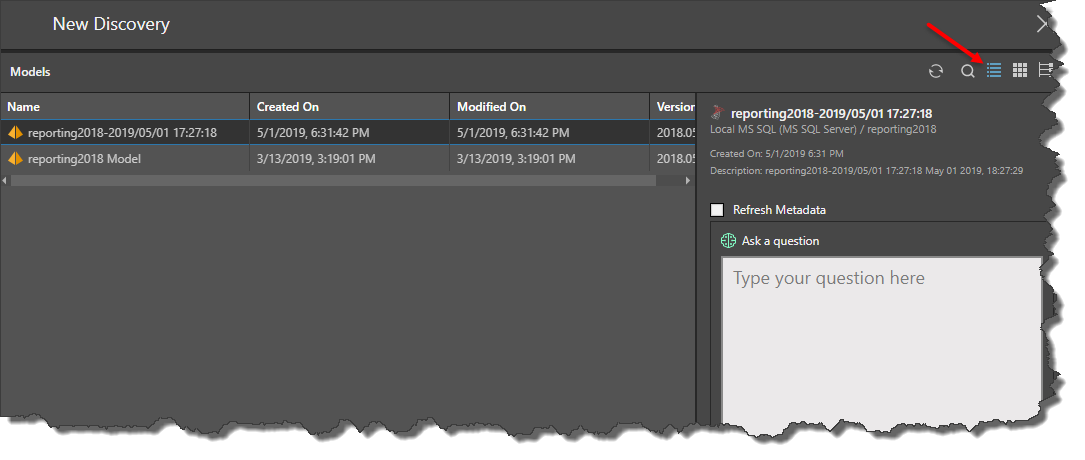Viewport: 1085px width, 460px height.
Task: Click model icon for reporting2018-2019/05/01 row
Action: (15, 132)
